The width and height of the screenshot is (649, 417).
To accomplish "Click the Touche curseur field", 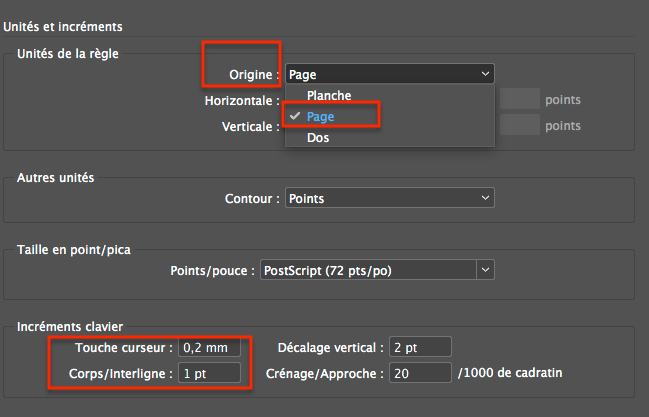I will (x=208, y=348).
